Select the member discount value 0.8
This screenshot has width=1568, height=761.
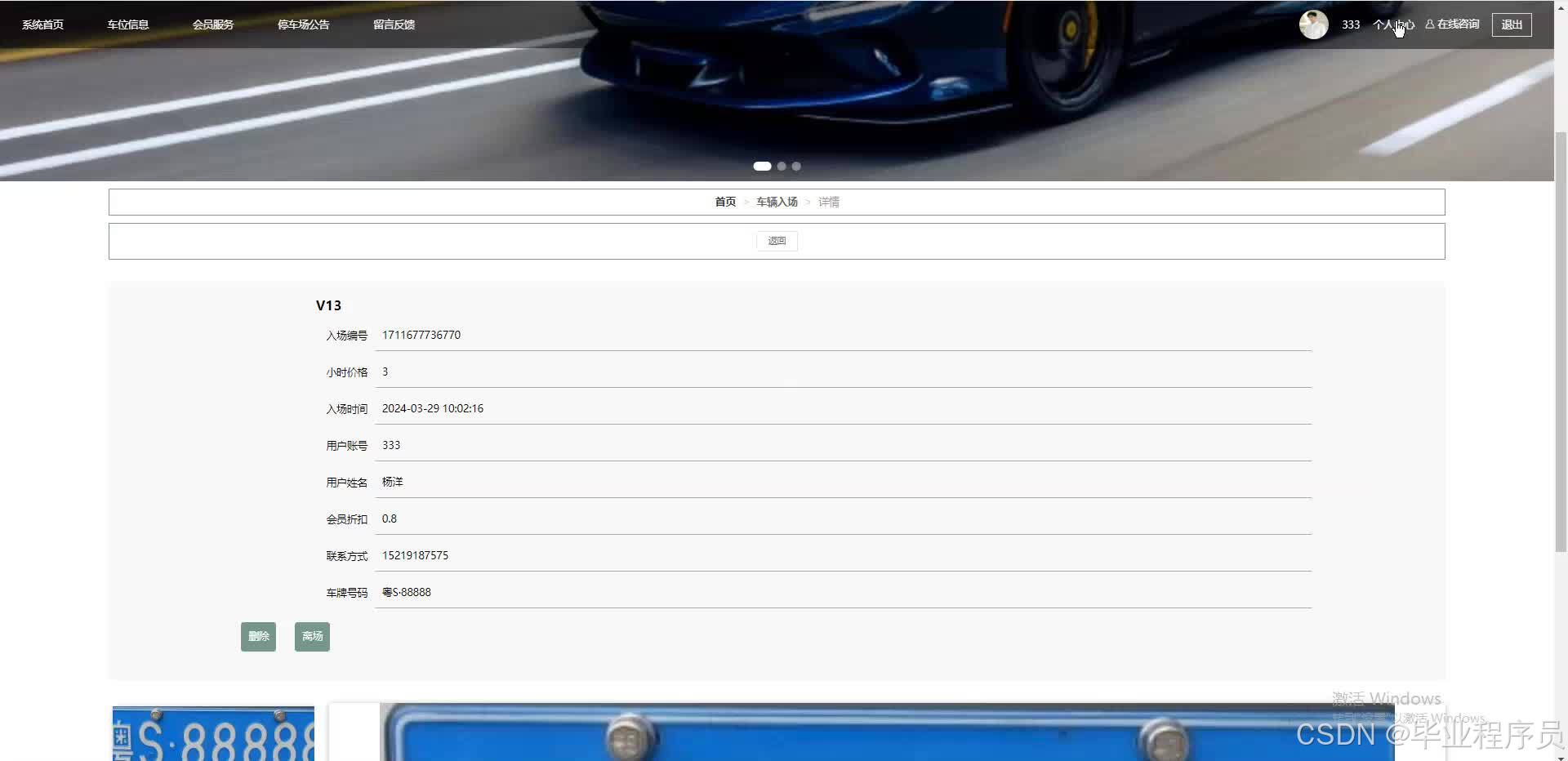[x=390, y=518]
